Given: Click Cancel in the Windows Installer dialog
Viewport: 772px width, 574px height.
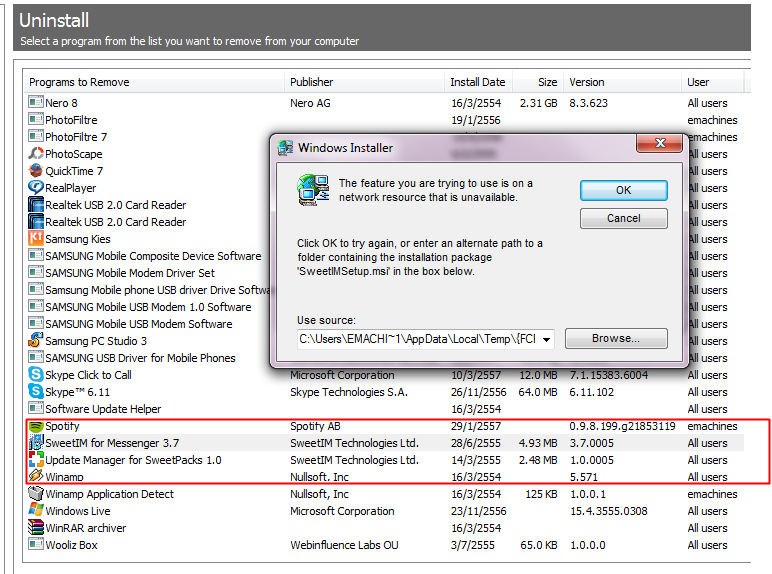Looking at the screenshot, I should (623, 218).
